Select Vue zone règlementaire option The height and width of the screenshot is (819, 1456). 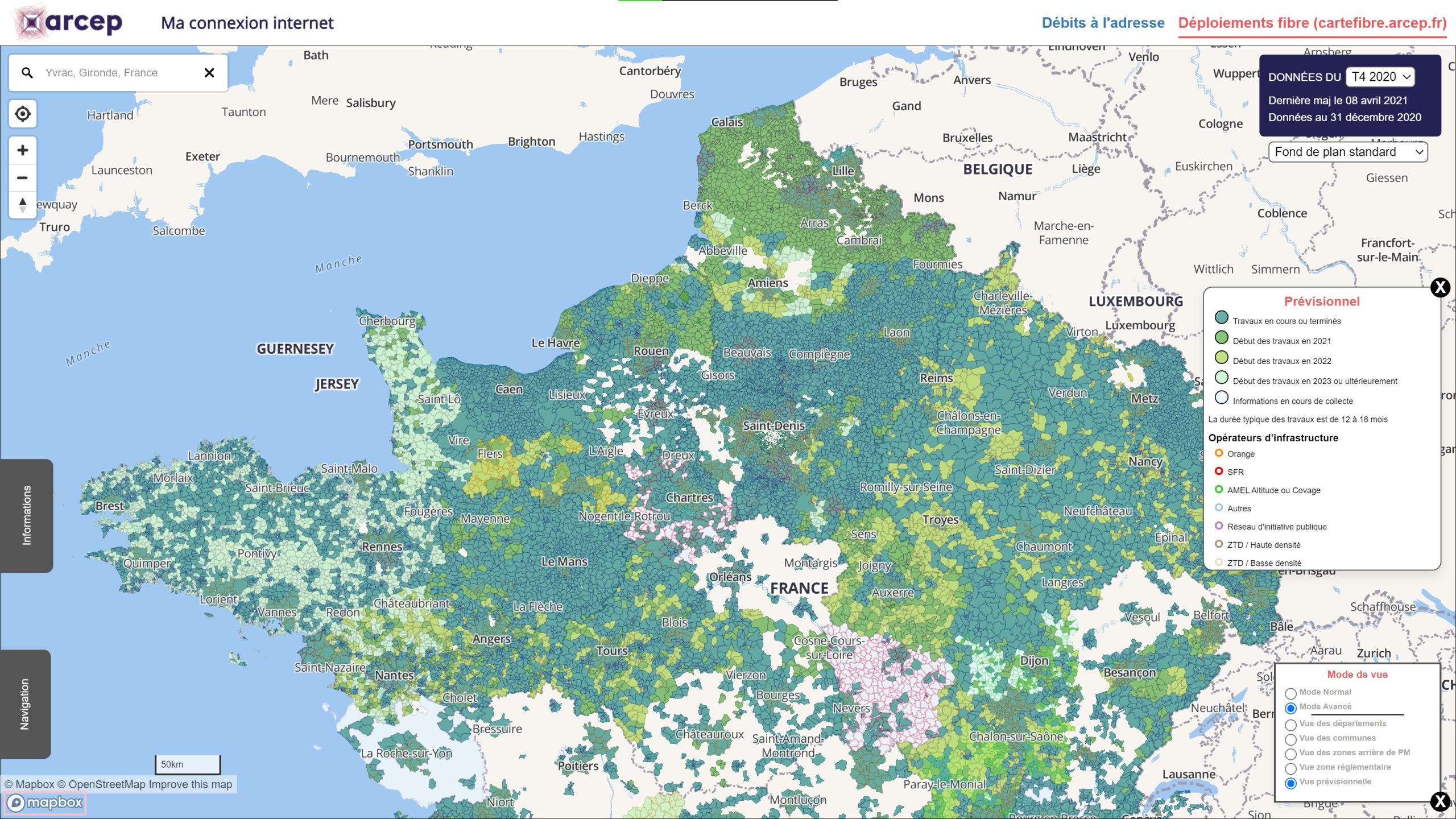[x=1290, y=768]
